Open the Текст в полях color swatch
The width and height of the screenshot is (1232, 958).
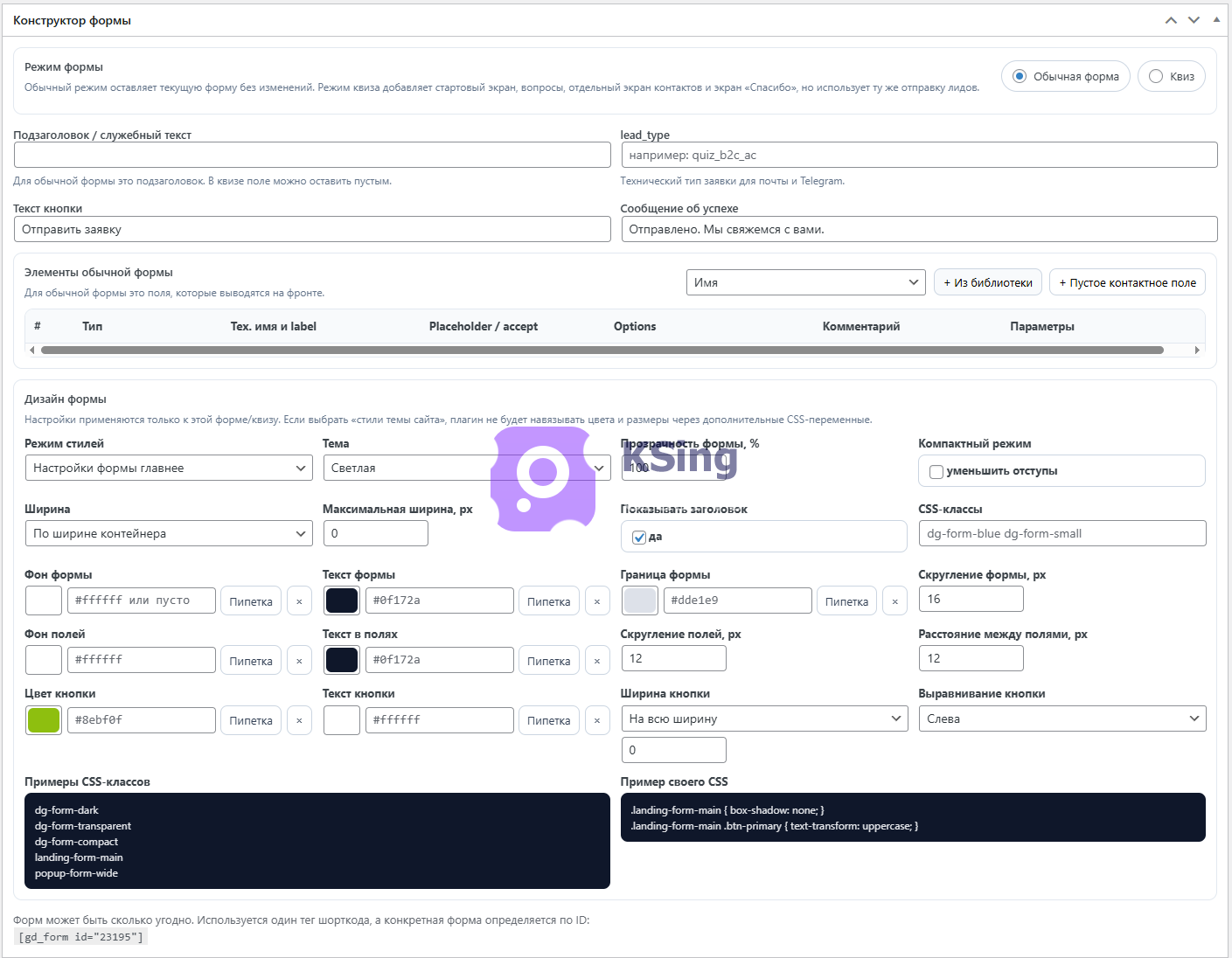click(x=342, y=660)
